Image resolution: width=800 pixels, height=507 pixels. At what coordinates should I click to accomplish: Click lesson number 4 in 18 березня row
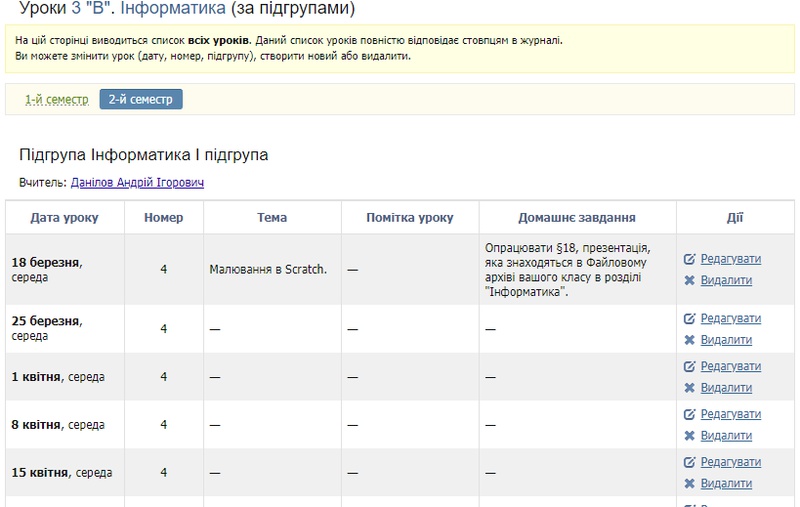[x=164, y=269]
